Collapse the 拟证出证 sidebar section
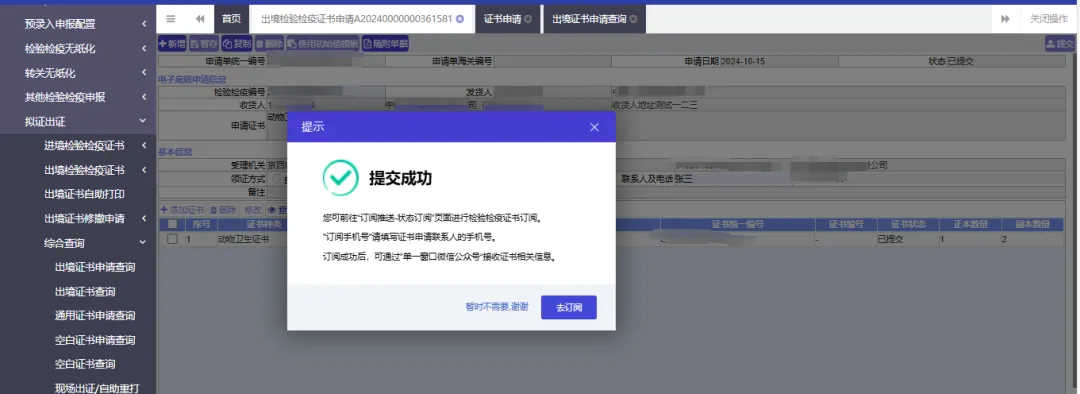This screenshot has height=394, width=1080. (x=78, y=121)
